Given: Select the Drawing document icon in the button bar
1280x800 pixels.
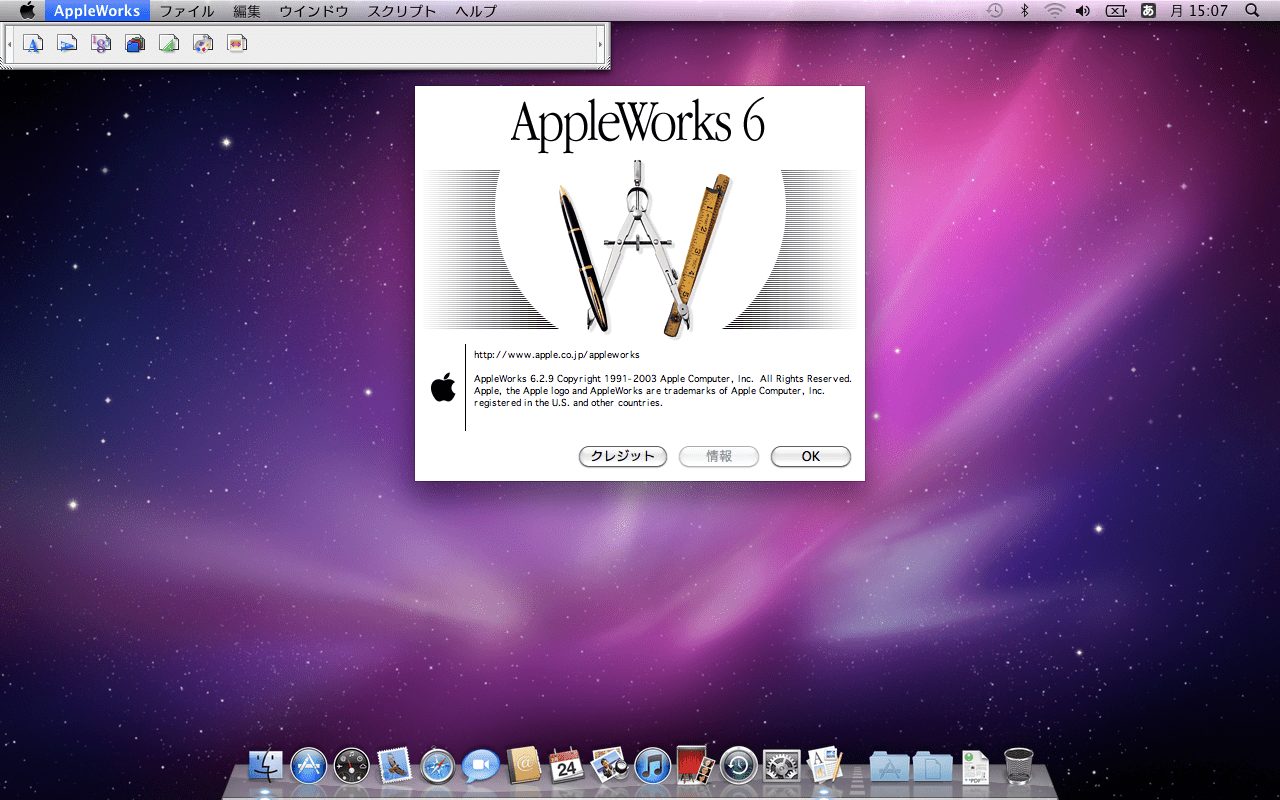Looking at the screenshot, I should pyautogui.click(x=167, y=43).
